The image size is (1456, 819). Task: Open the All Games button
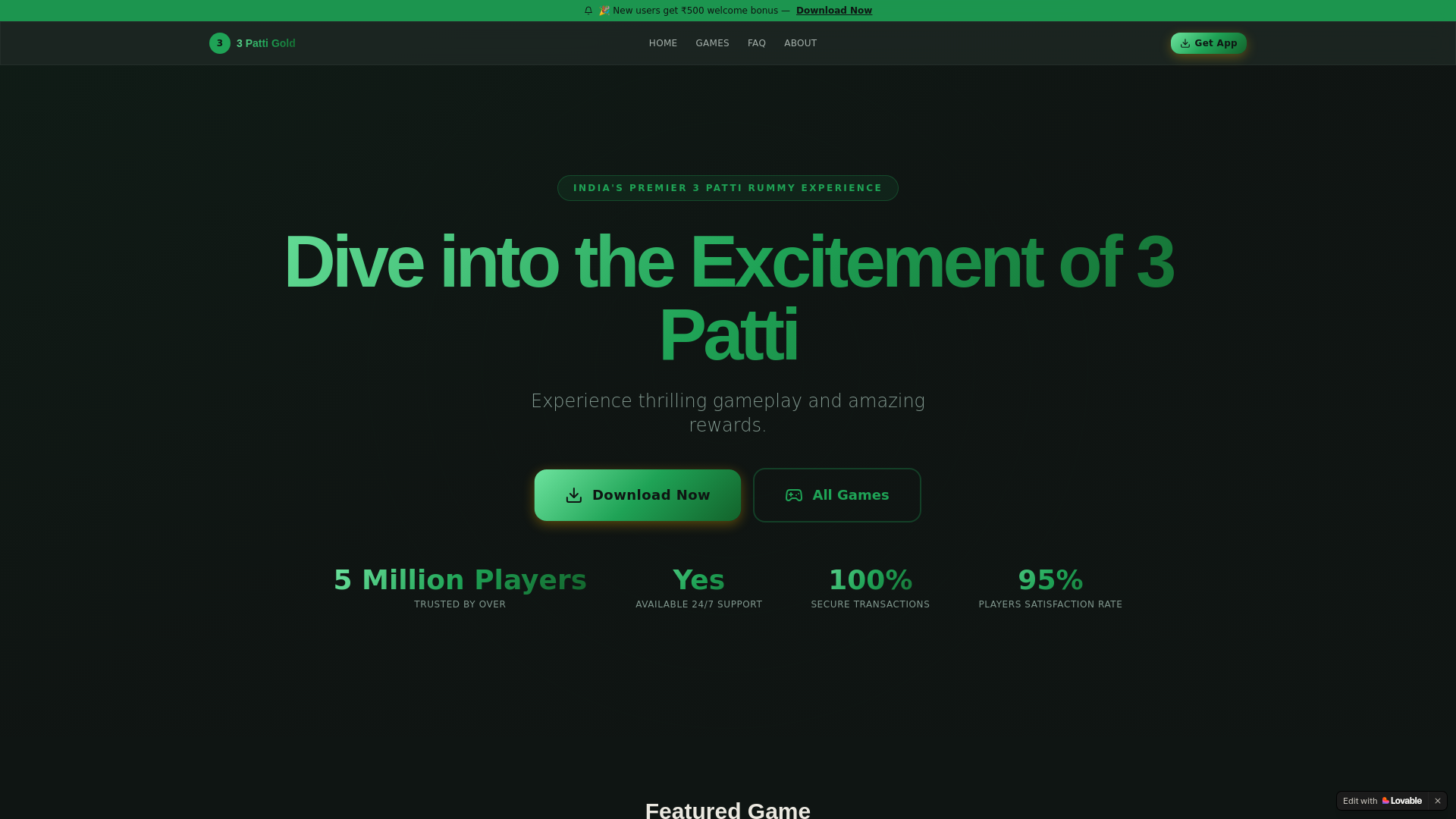(837, 495)
